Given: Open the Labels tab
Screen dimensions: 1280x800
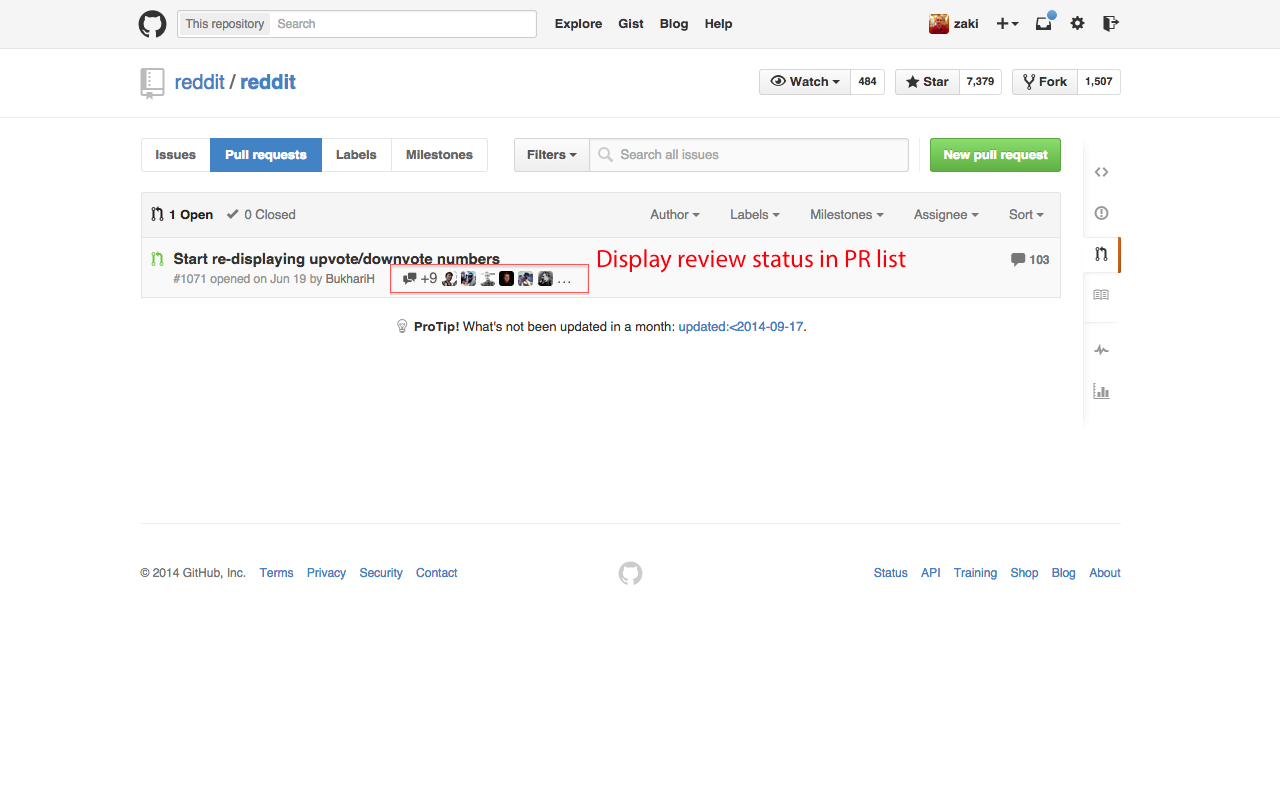Looking at the screenshot, I should pyautogui.click(x=356, y=155).
